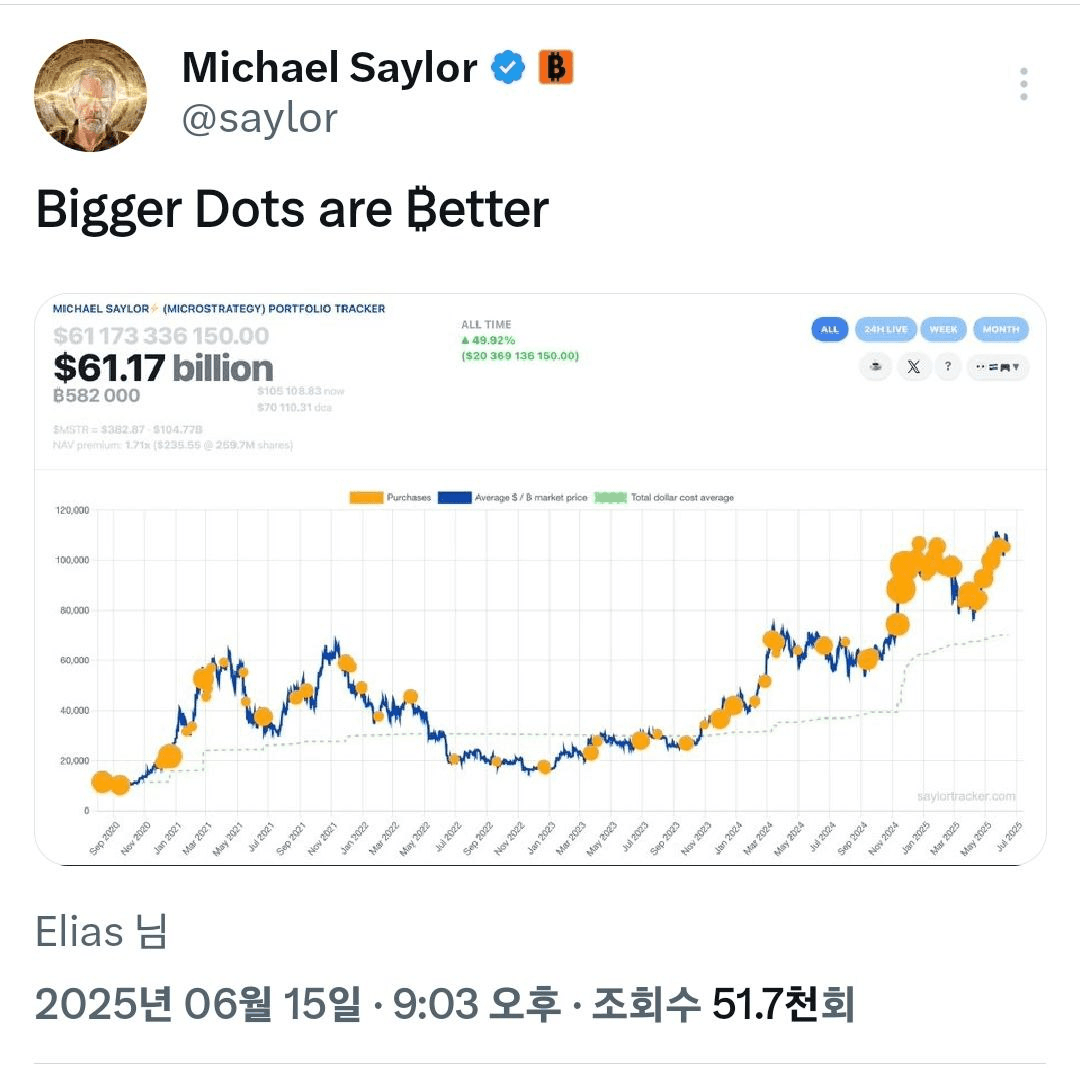The height and width of the screenshot is (1068, 1080).
Task: Select the MONTH time range tab
Action: point(1001,329)
